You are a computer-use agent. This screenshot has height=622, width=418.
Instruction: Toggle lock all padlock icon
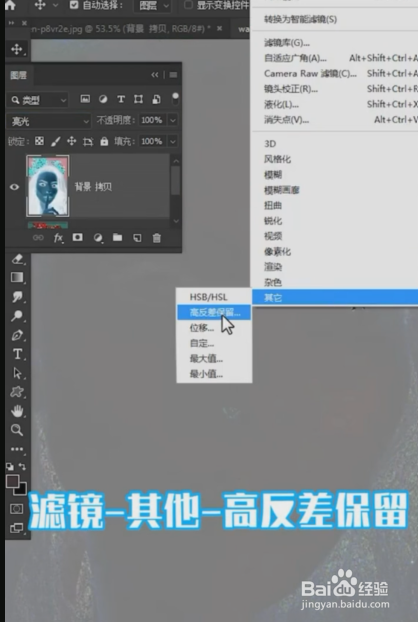click(x=104, y=141)
